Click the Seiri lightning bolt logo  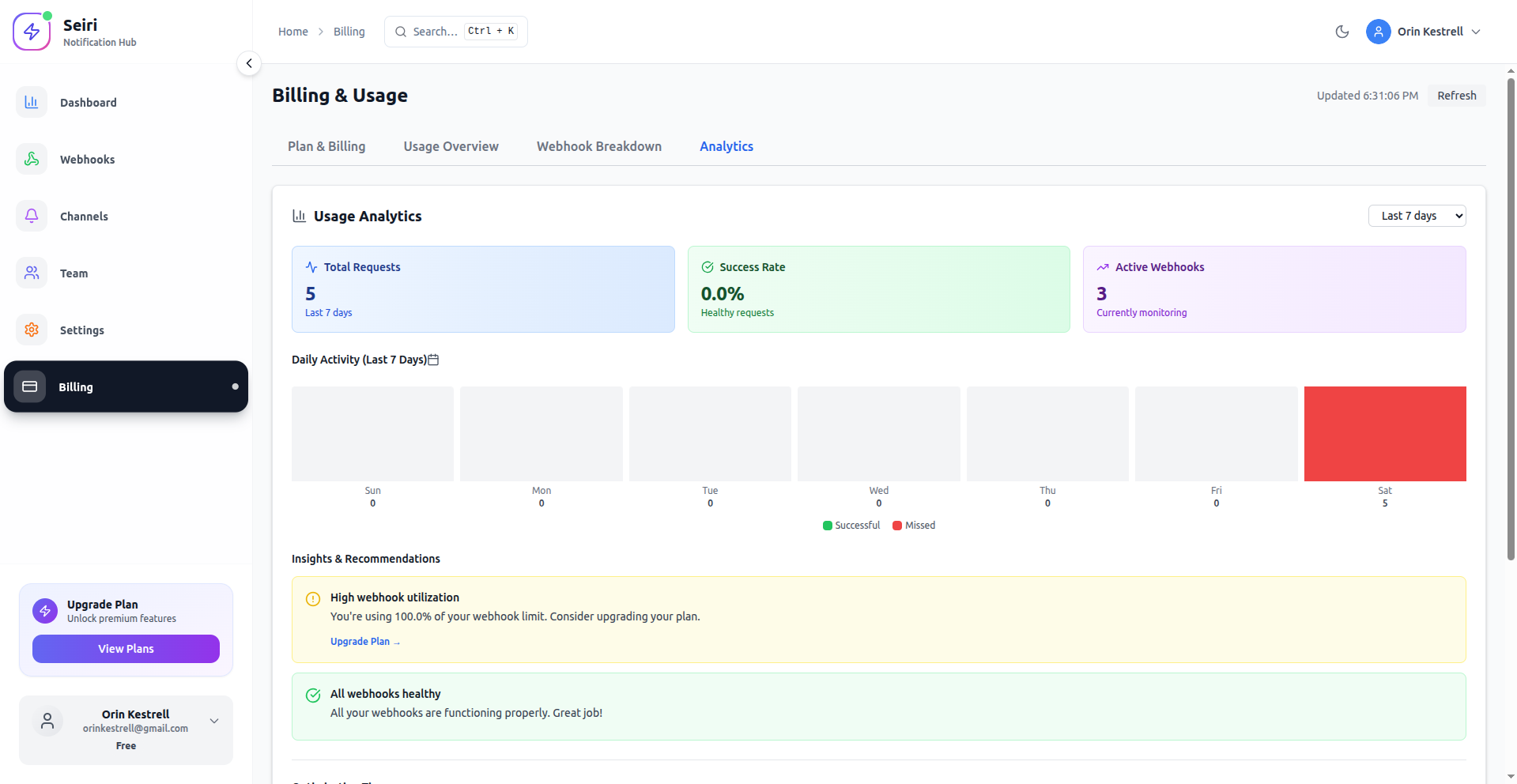pyautogui.click(x=32, y=31)
